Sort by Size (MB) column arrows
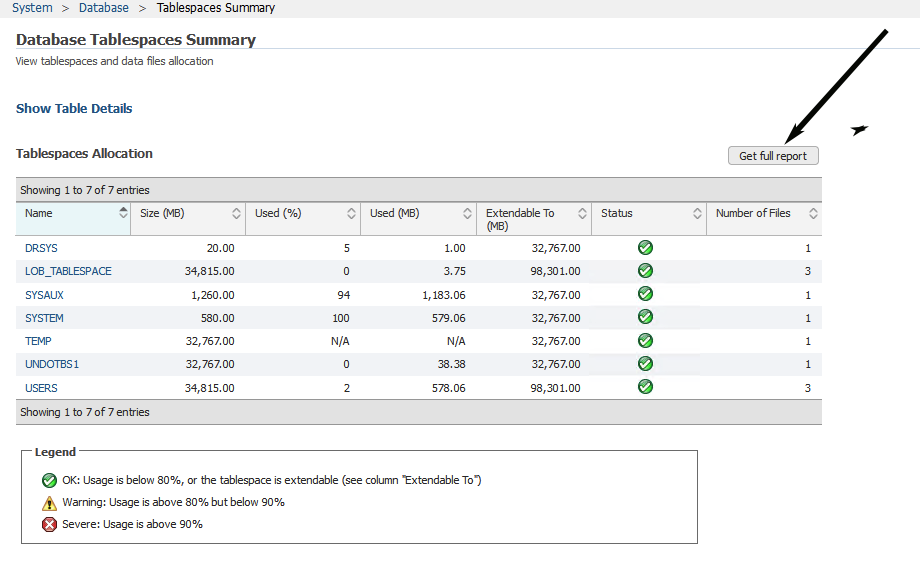Image resolution: width=920 pixels, height=576 pixels. (237, 213)
